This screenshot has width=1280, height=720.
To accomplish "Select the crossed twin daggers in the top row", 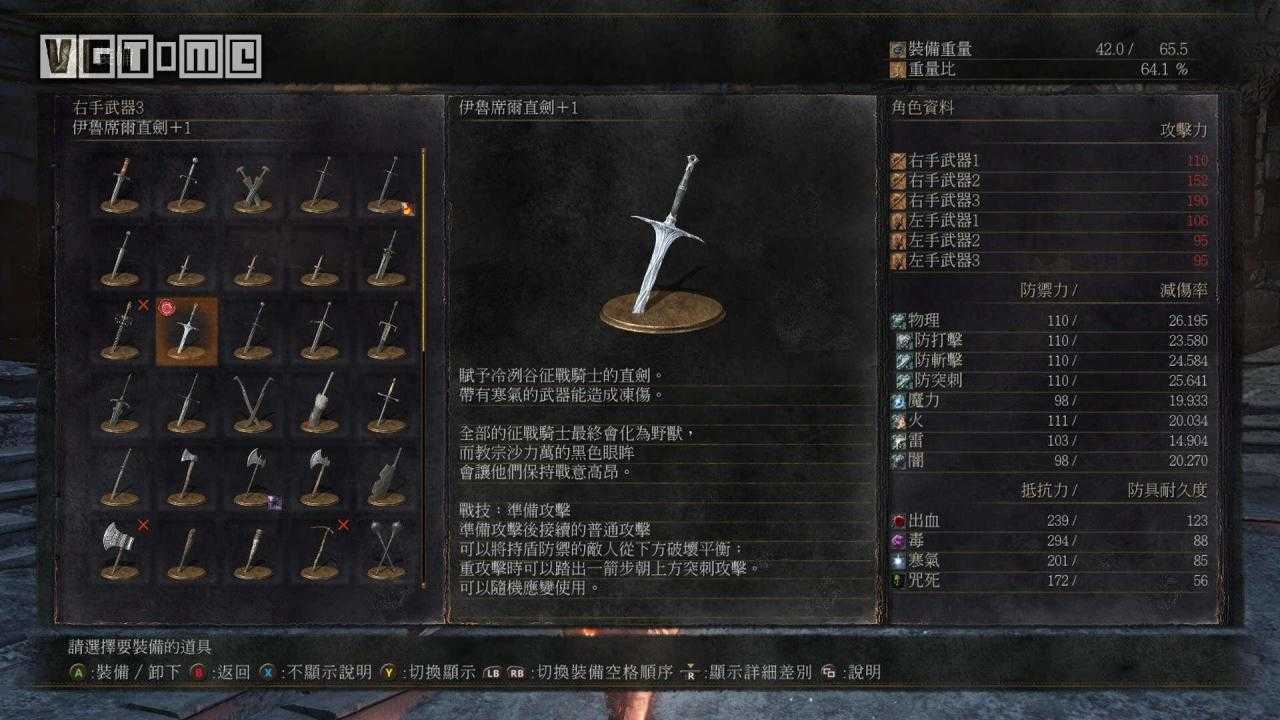I will point(253,185).
